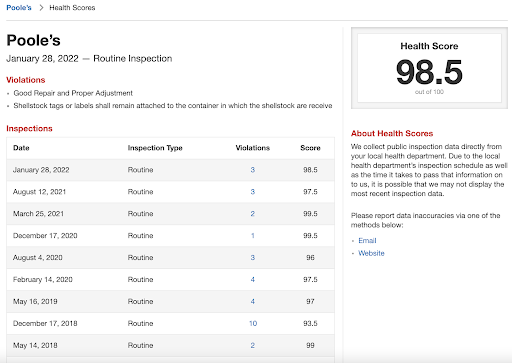Click score 99.5 in the December 2020 row
This screenshot has height=363, width=512.
click(310, 236)
